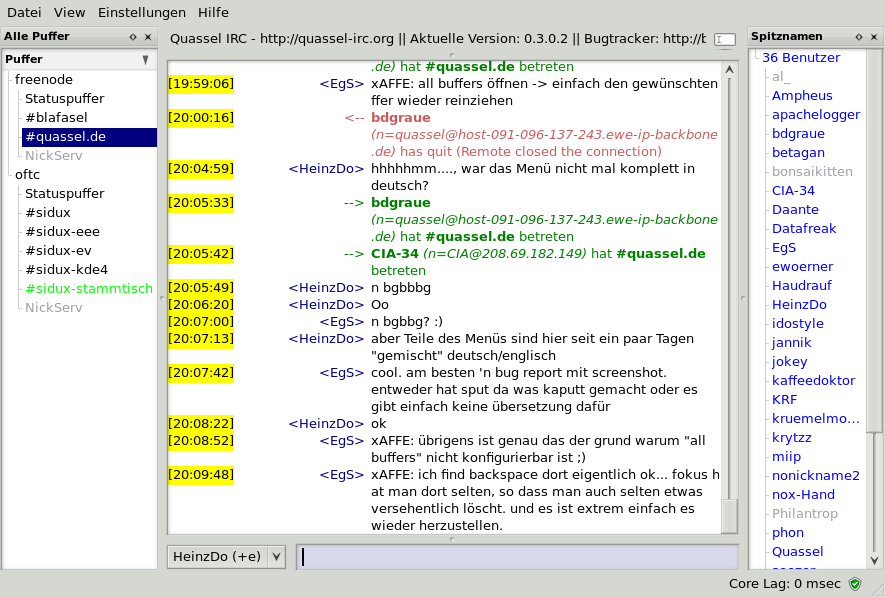This screenshot has height=597, width=885.
Task: Select the freenode network entry
Action: point(43,80)
